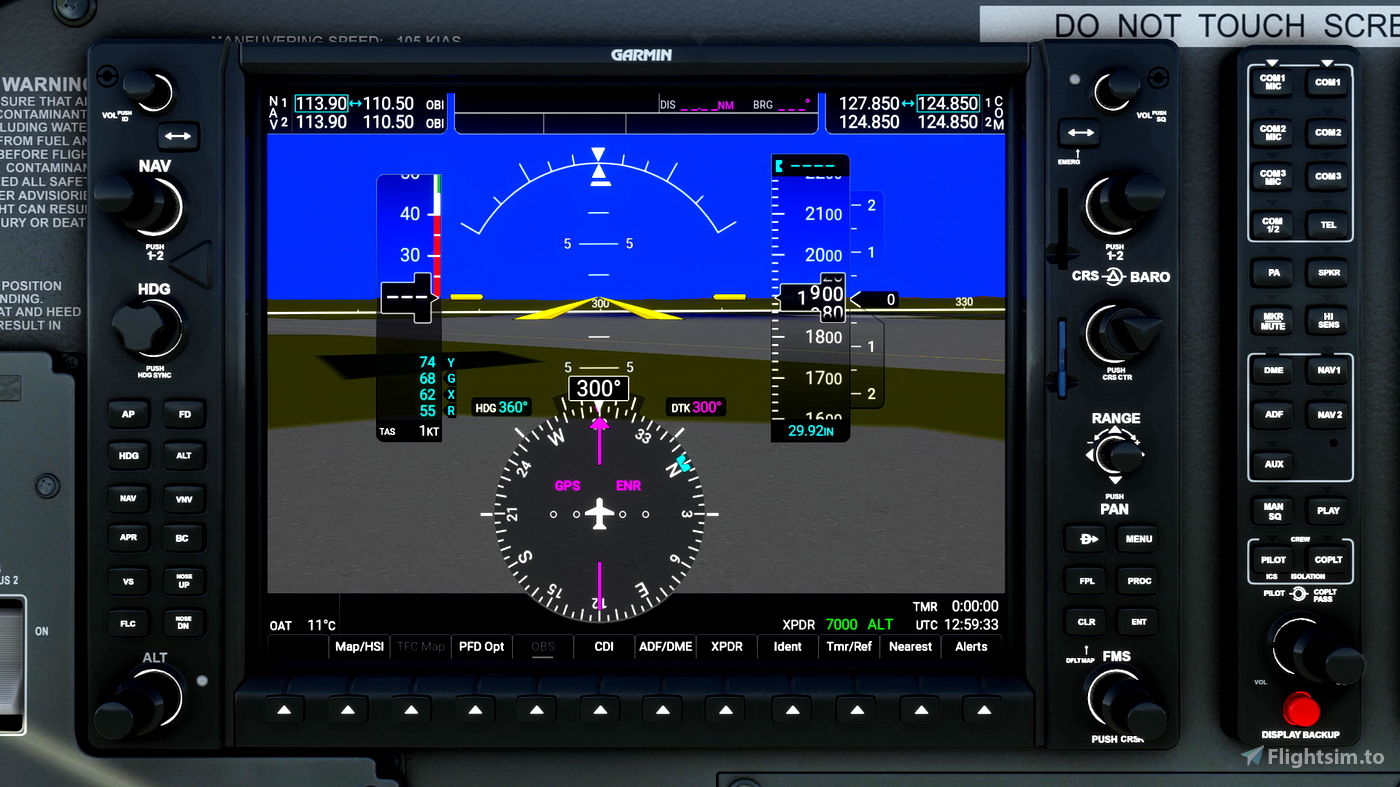
Task: Click the arrow softkey below CDI
Action: point(600,710)
